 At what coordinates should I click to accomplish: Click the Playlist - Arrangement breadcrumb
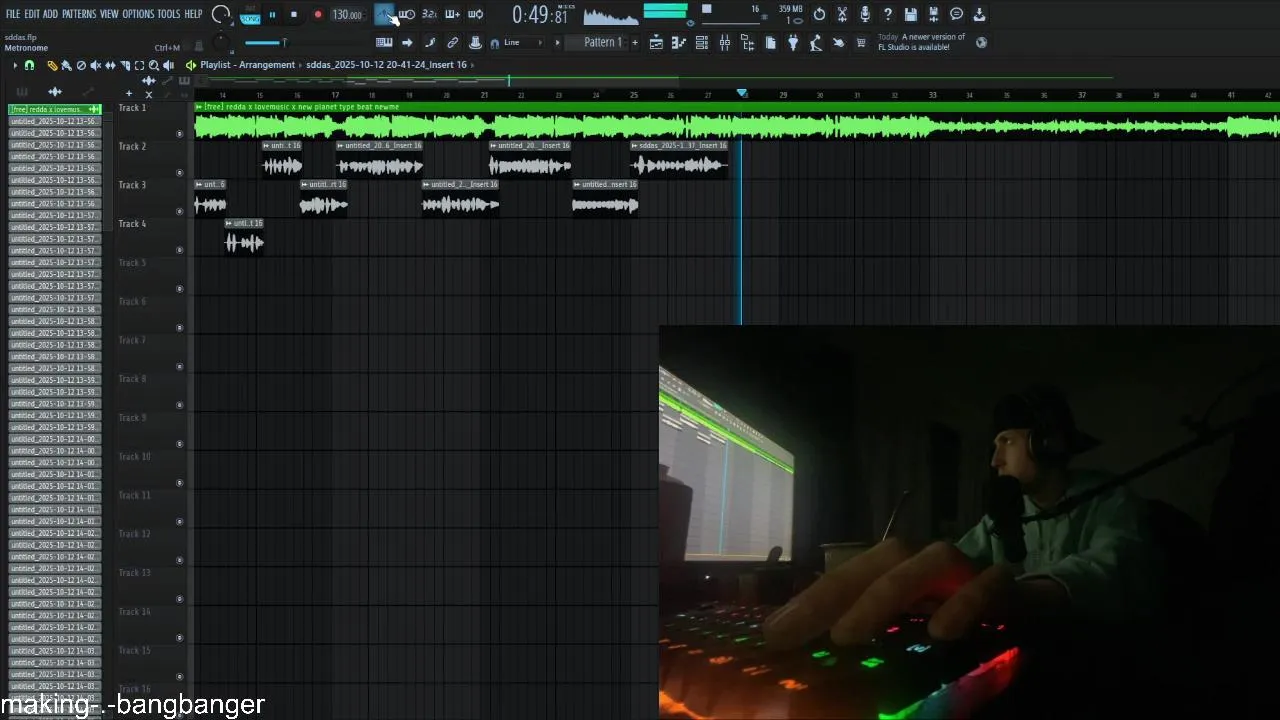[x=248, y=65]
